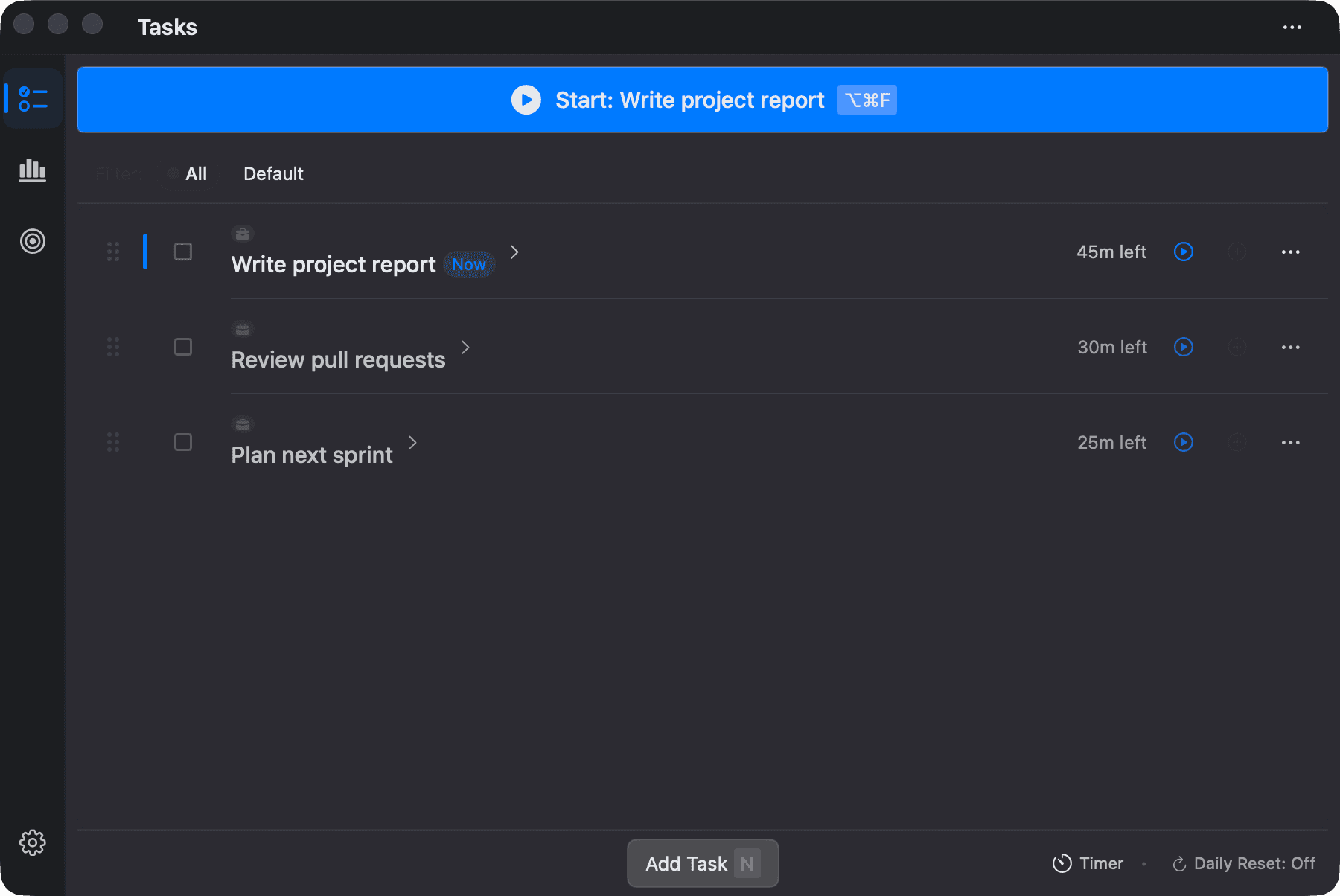
Task: Expand Write project report details chevron
Action: coord(514,252)
